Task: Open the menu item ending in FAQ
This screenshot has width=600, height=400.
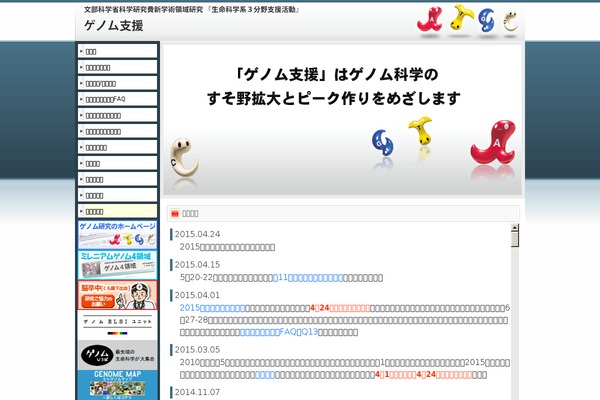Action: pyautogui.click(x=117, y=99)
